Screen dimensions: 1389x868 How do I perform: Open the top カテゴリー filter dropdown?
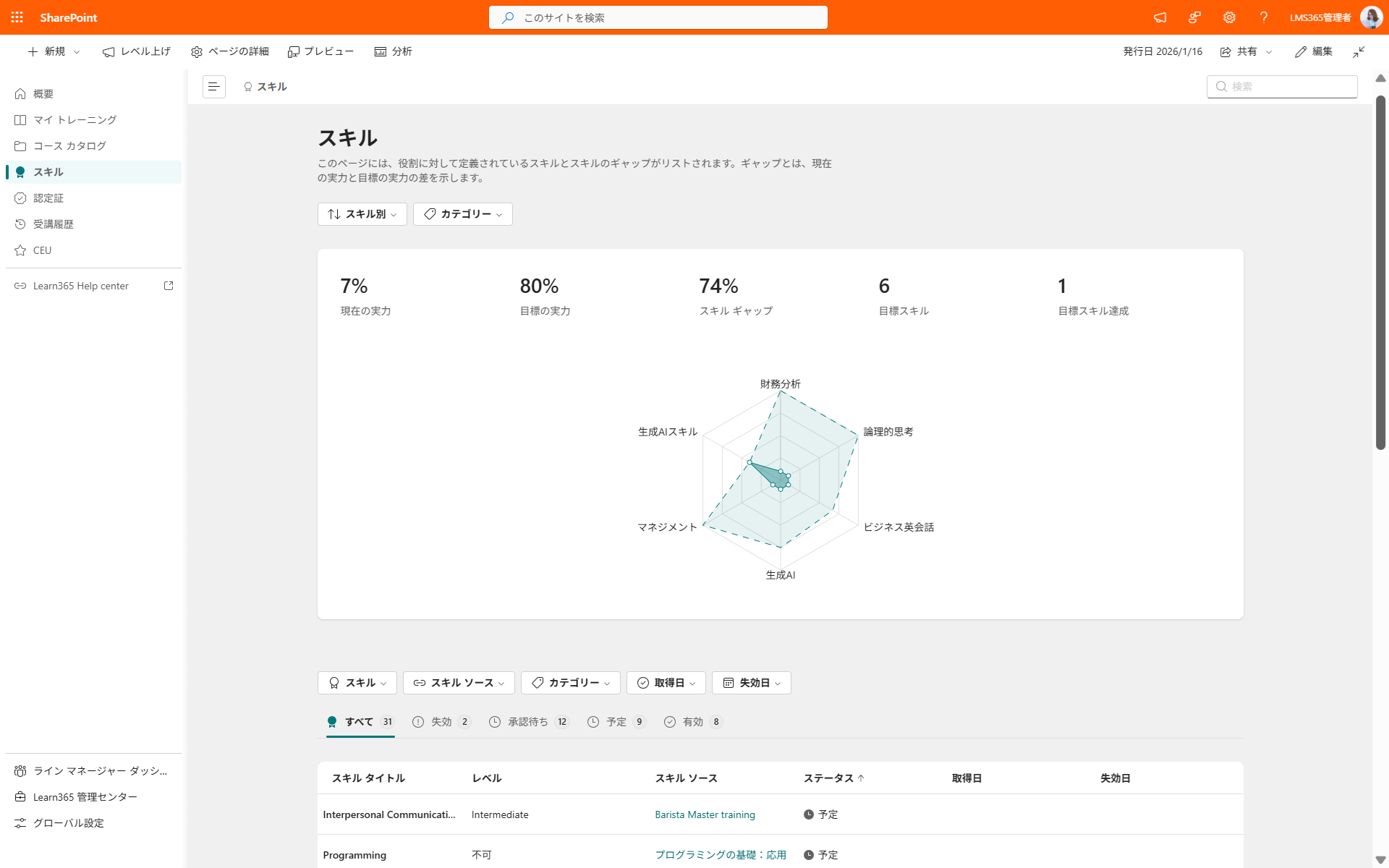pos(463,214)
